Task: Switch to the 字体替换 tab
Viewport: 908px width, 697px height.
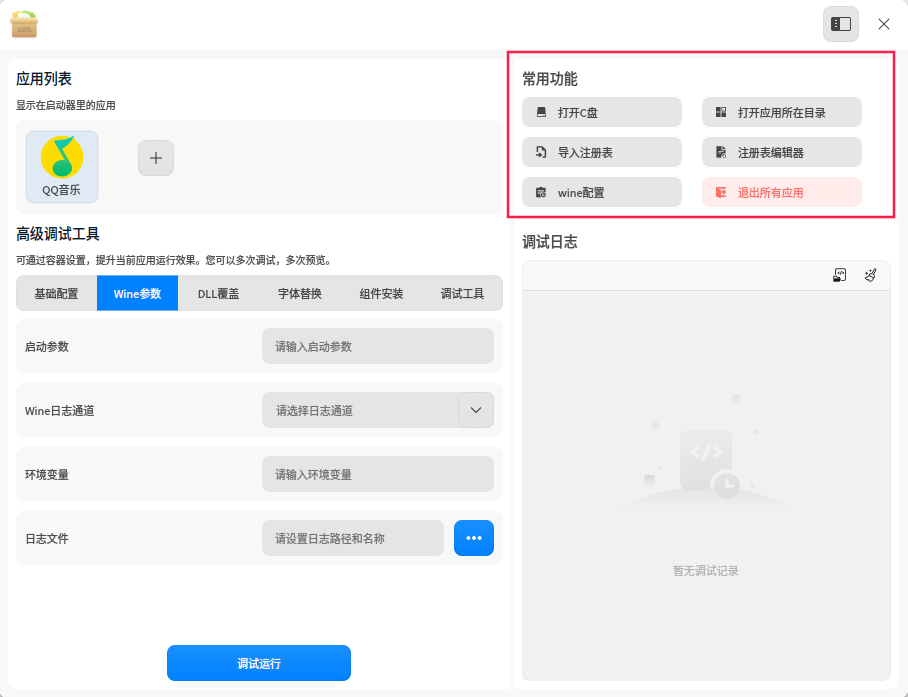Action: click(x=299, y=294)
